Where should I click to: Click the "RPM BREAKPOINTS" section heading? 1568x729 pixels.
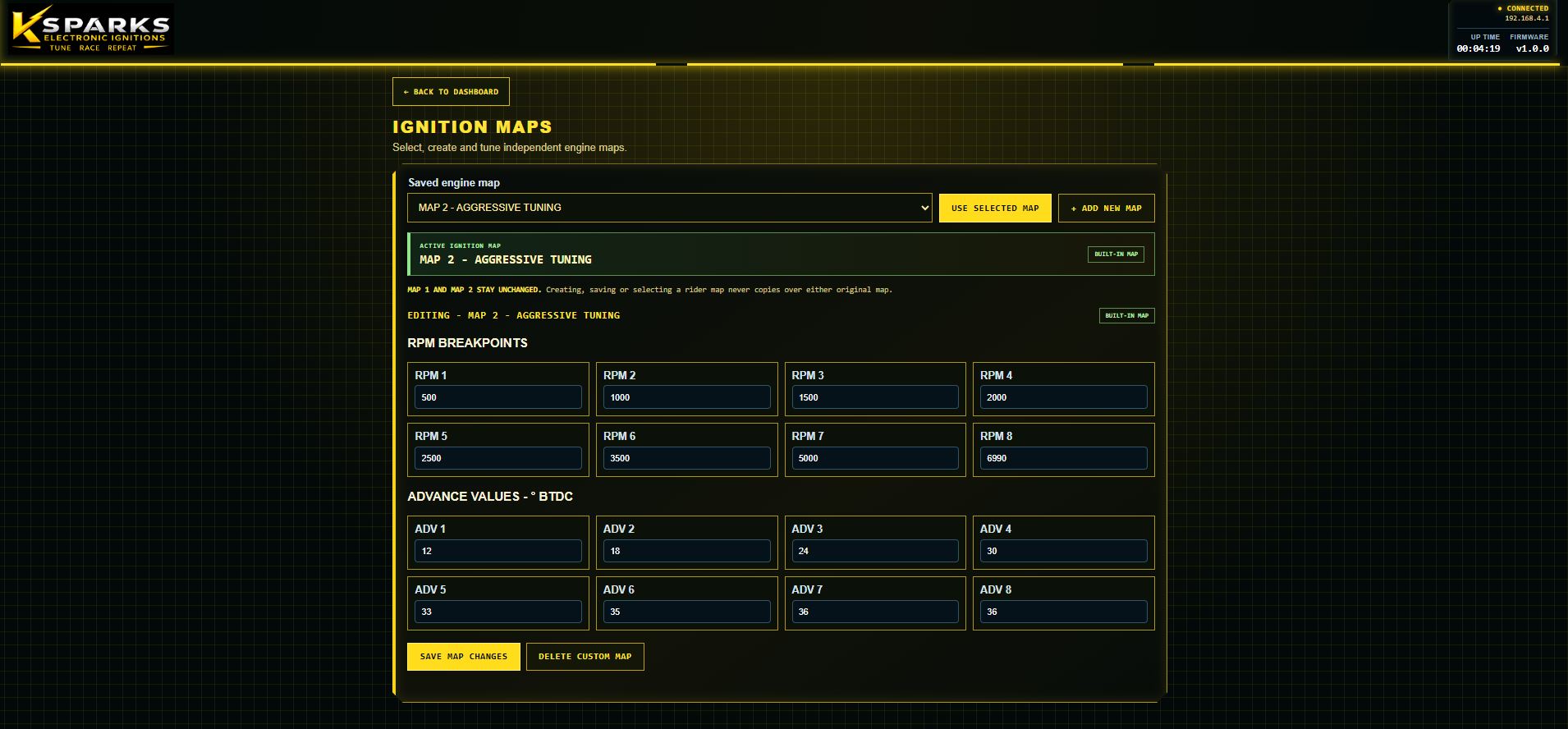467,343
